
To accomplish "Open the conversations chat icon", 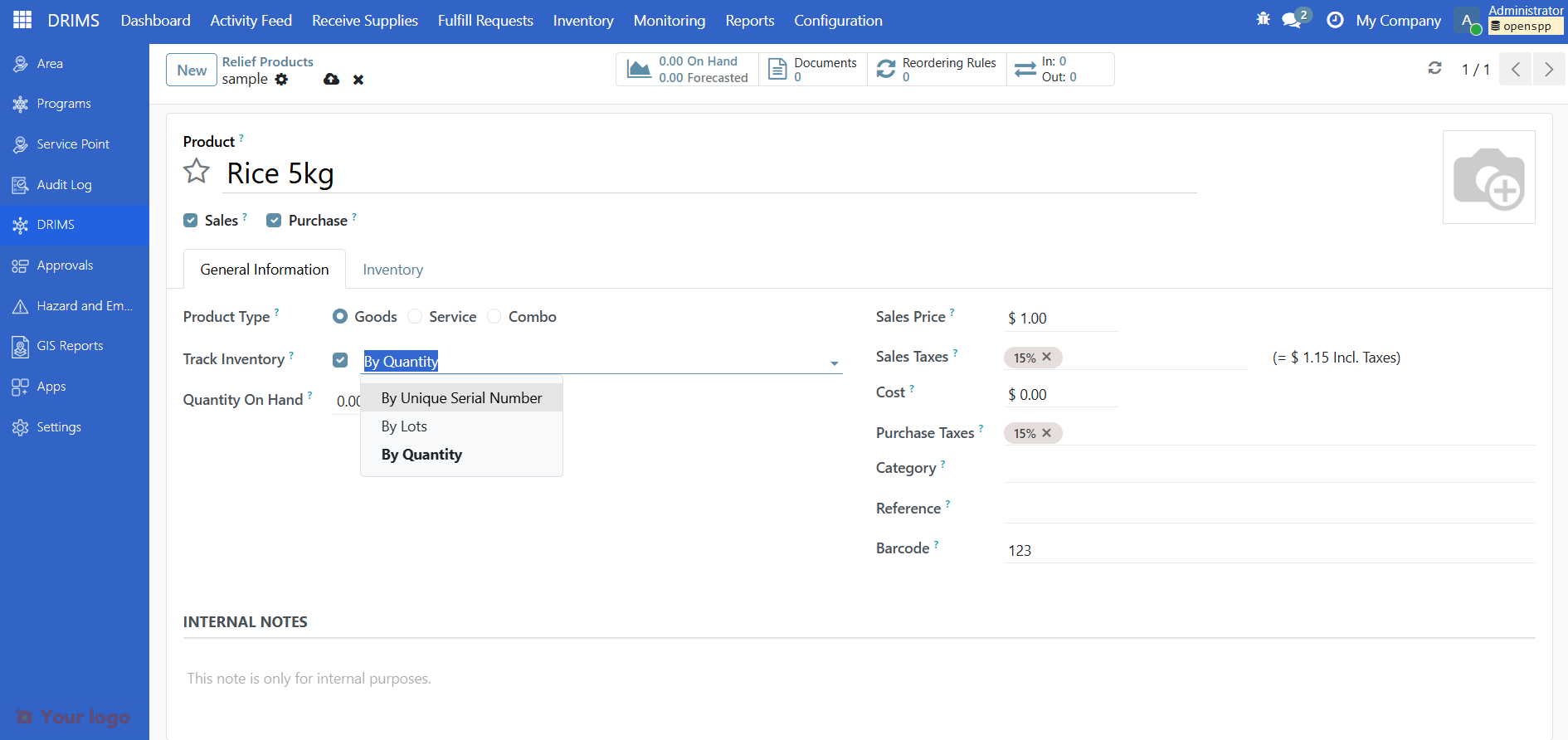I will [x=1293, y=20].
